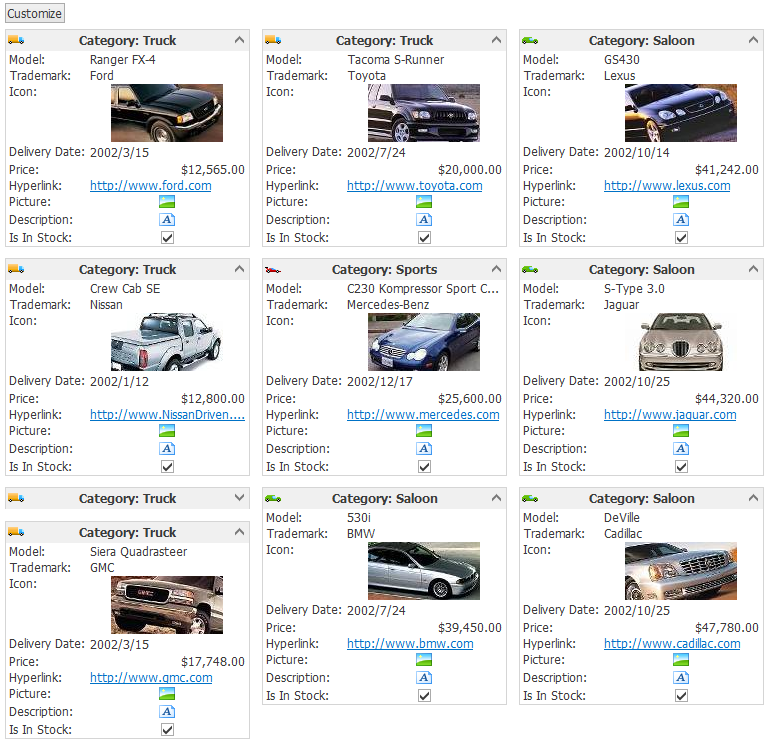
Task: Open the Description icon on Siera Quadrasteer card
Action: click(167, 712)
